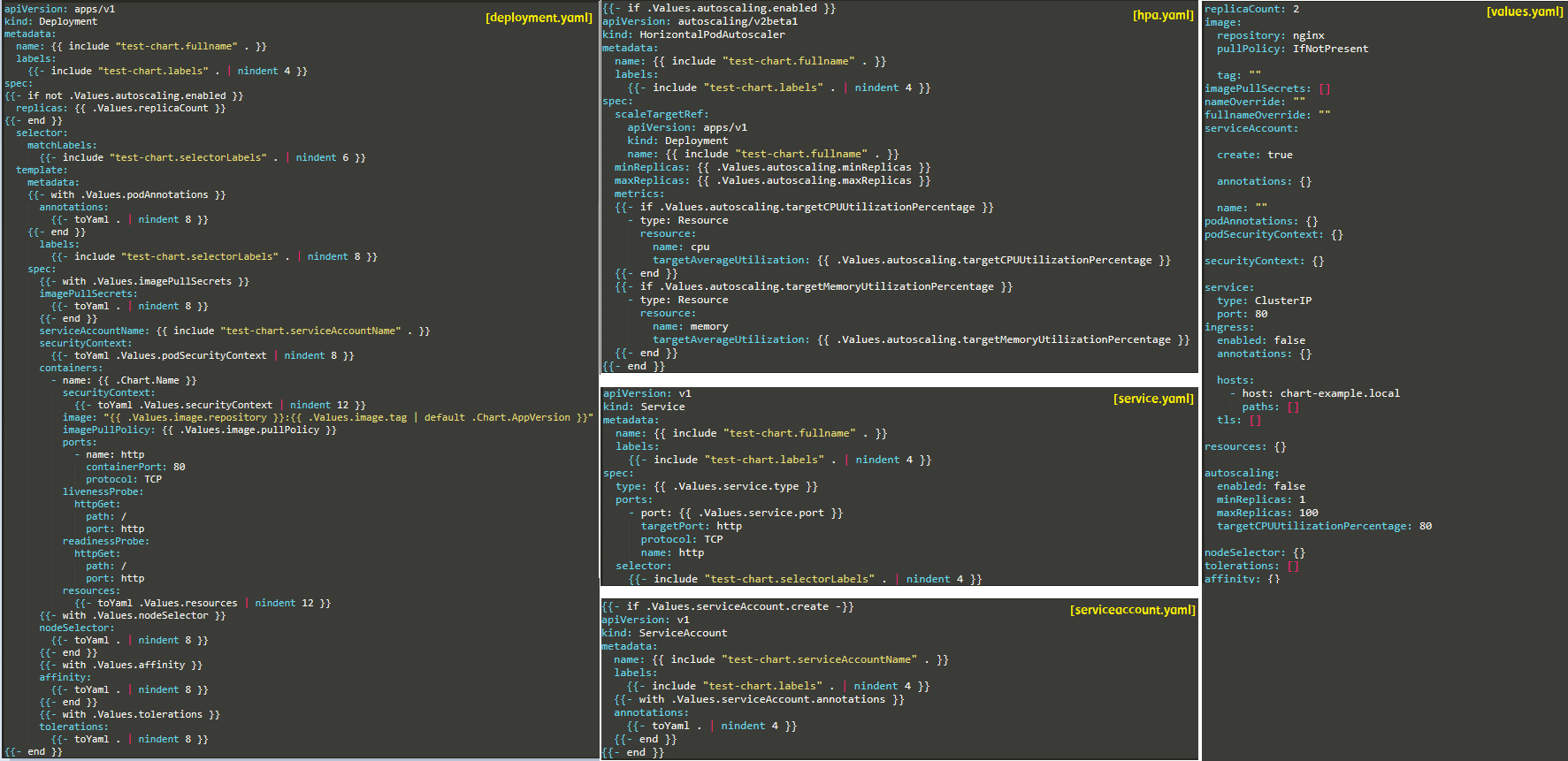Image resolution: width=1568 pixels, height=761 pixels.
Task: Select '{{- if not .Values.autoscaling.enabled }}' line
Action: [x=124, y=95]
